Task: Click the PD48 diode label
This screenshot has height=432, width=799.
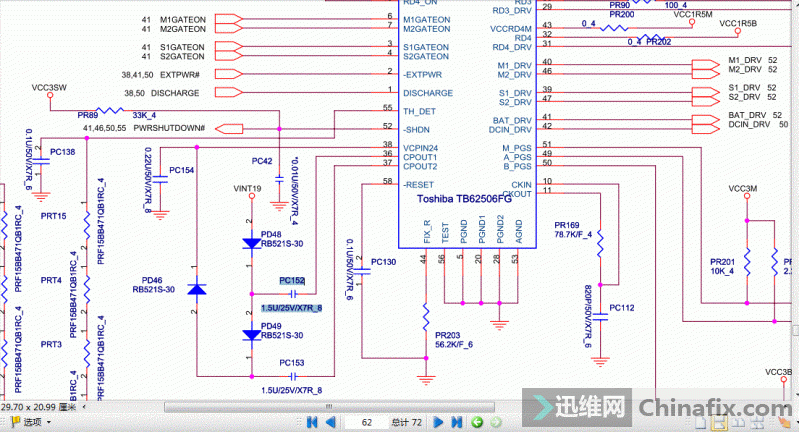Action: tap(271, 234)
